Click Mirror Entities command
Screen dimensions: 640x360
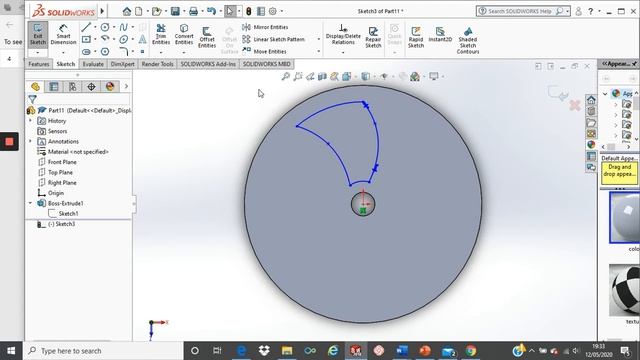[265, 27]
